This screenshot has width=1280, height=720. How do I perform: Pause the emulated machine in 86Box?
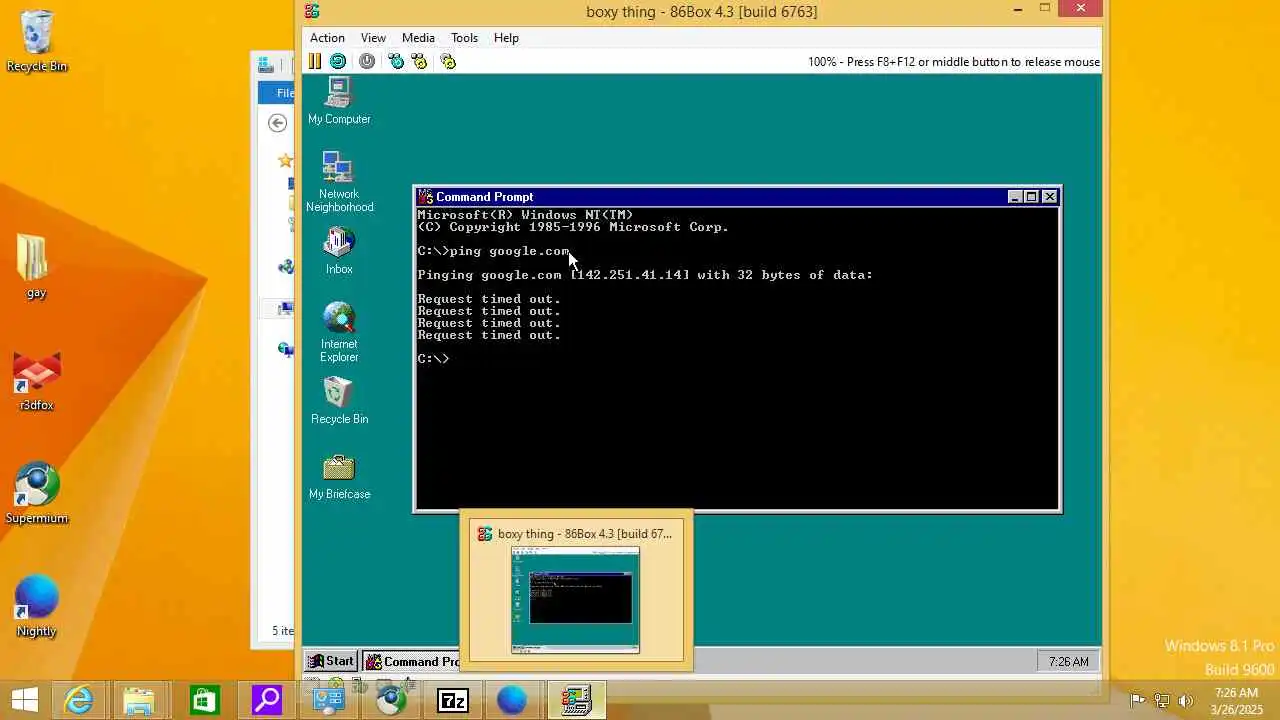coord(314,61)
